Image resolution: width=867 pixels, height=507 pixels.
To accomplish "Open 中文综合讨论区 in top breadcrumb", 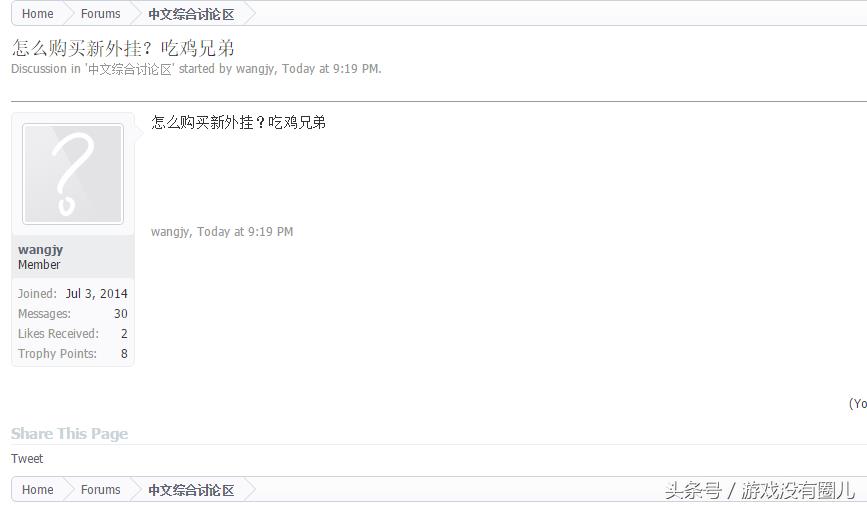I will 191,14.
